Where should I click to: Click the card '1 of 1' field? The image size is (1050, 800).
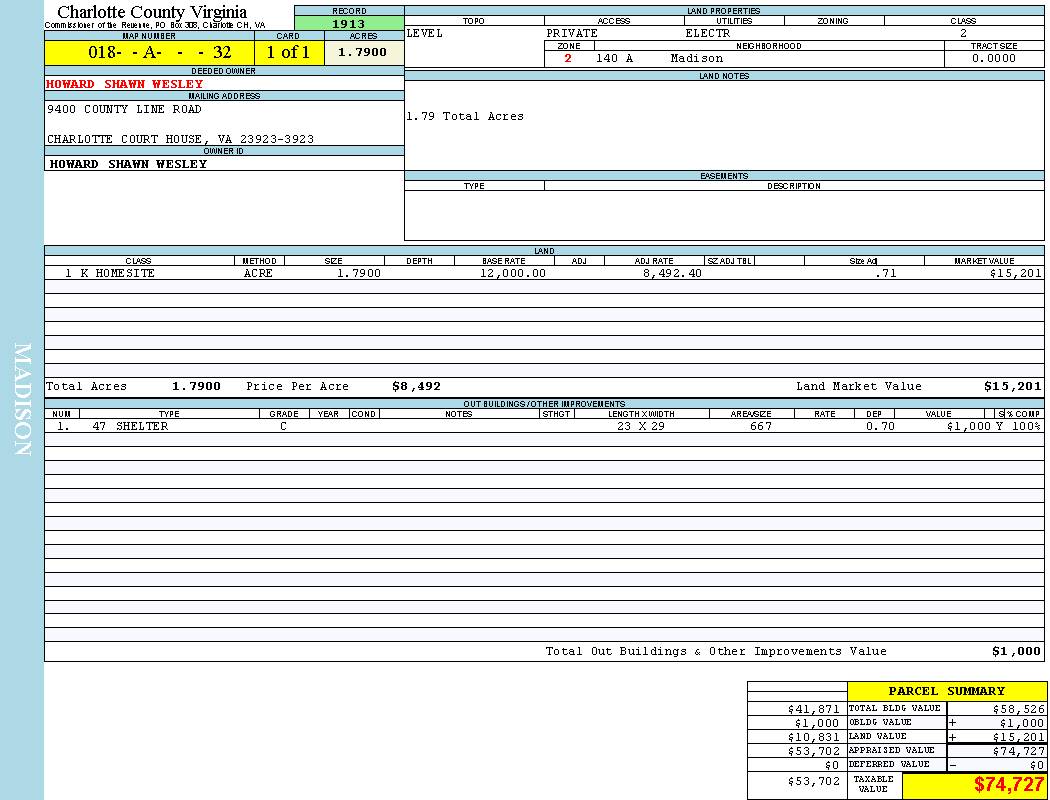[x=288, y=53]
